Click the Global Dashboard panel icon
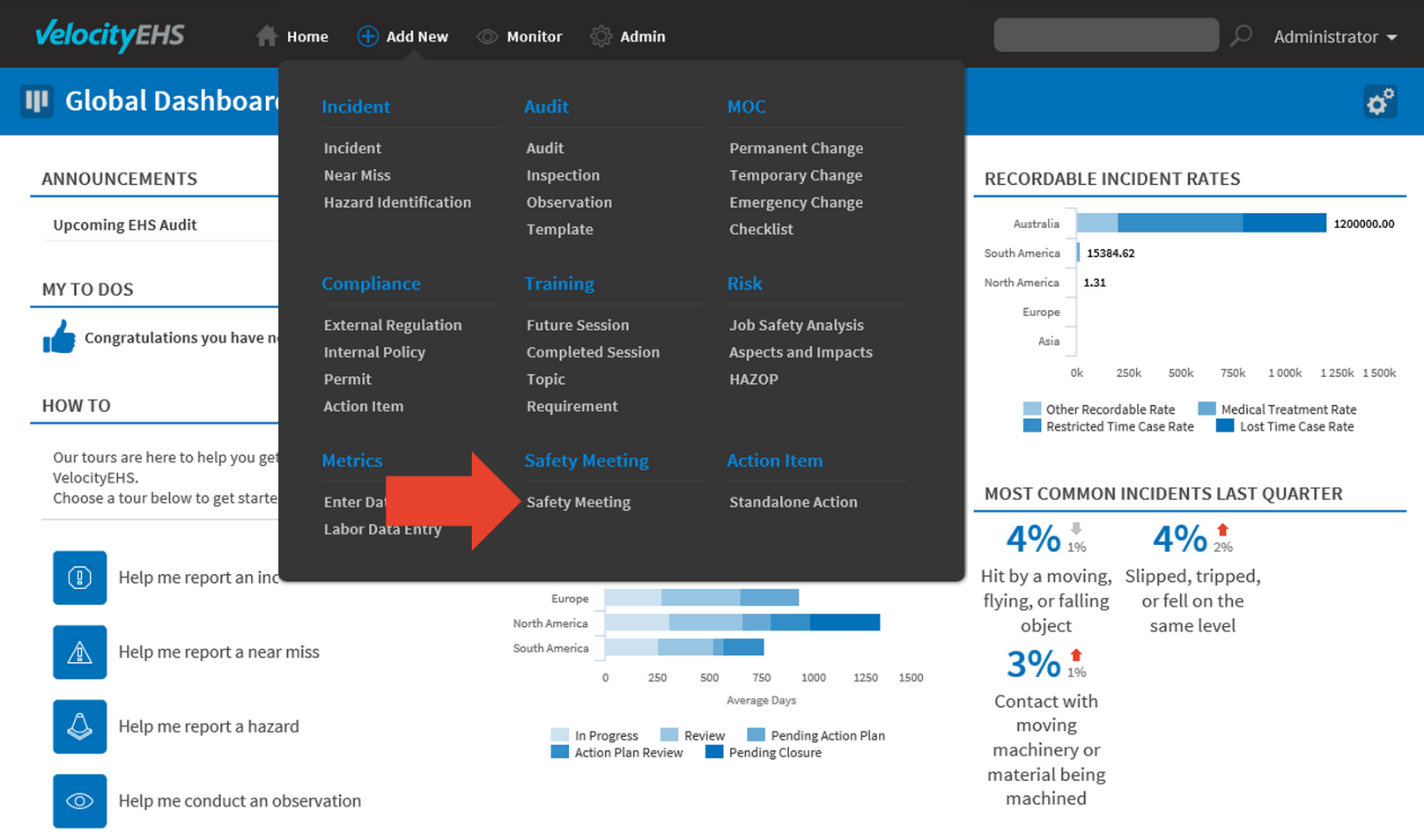 pyautogui.click(x=37, y=101)
